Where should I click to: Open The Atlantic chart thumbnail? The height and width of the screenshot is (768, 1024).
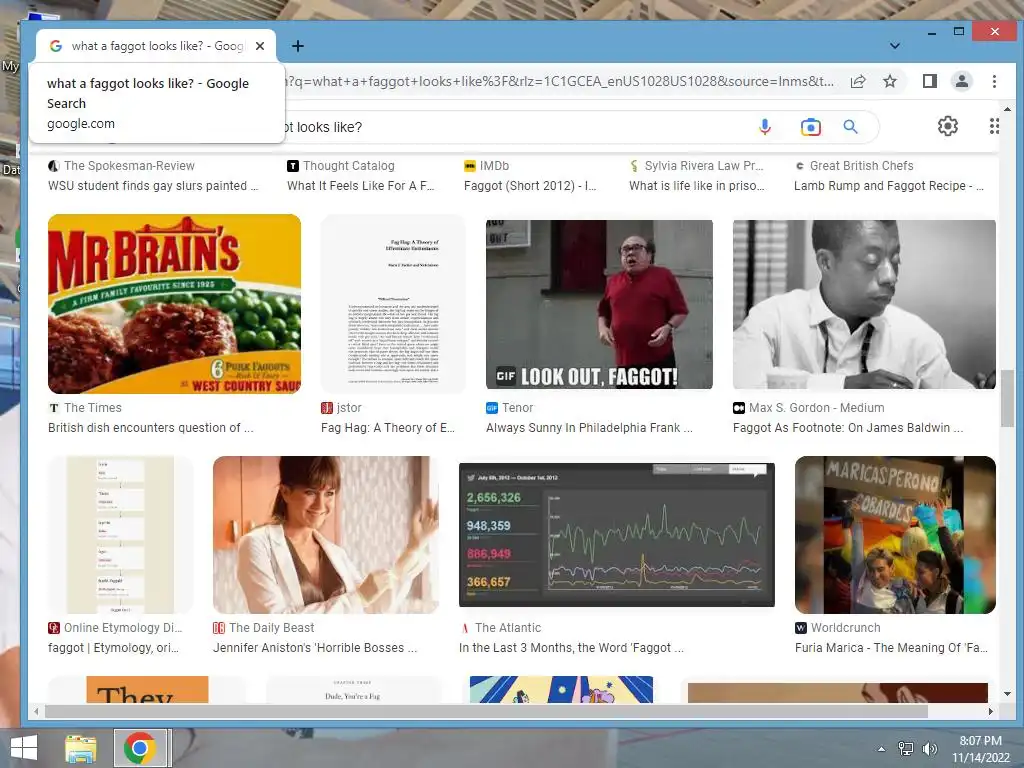tap(616, 535)
